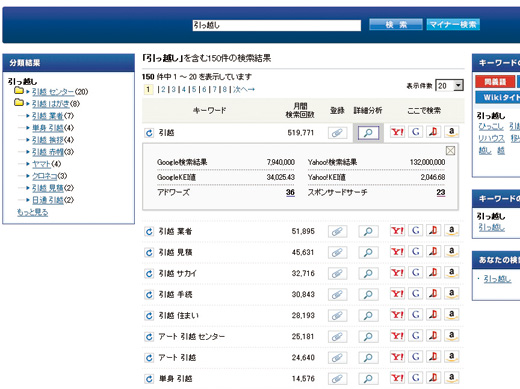Click monthly search count 519,771

tap(301, 133)
